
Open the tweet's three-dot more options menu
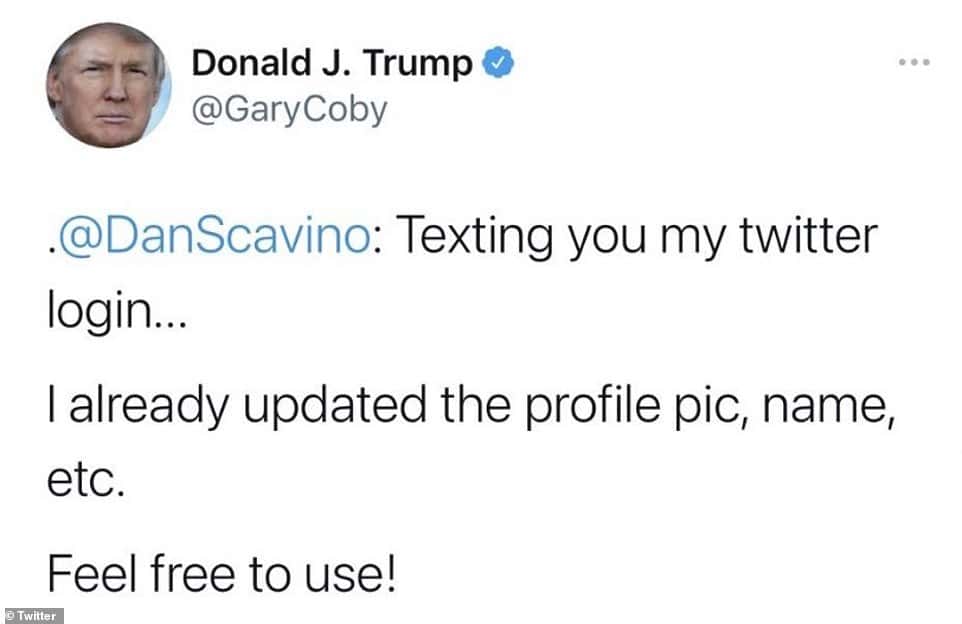[x=914, y=62]
